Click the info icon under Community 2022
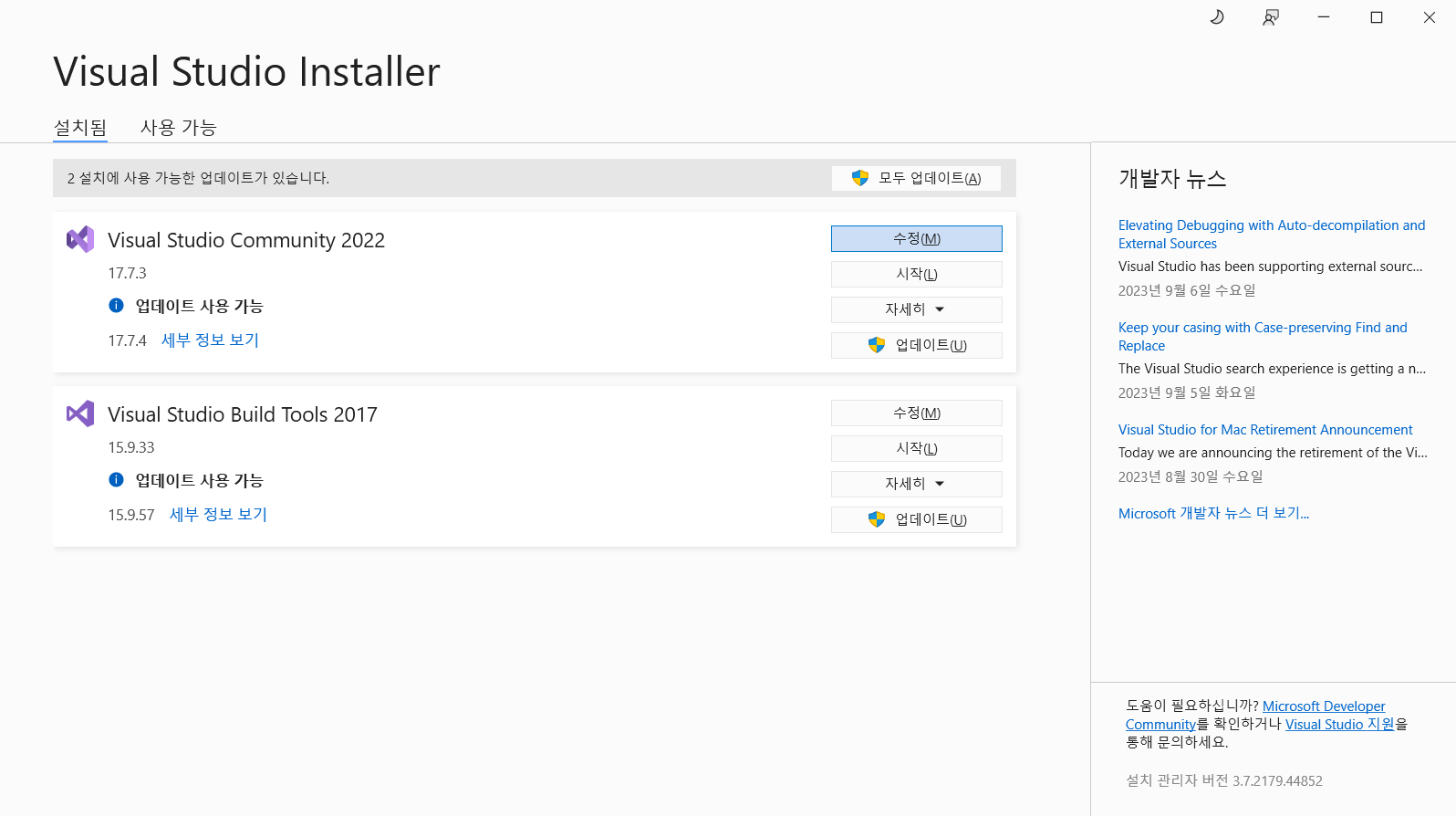This screenshot has height=816, width=1456. tap(116, 305)
